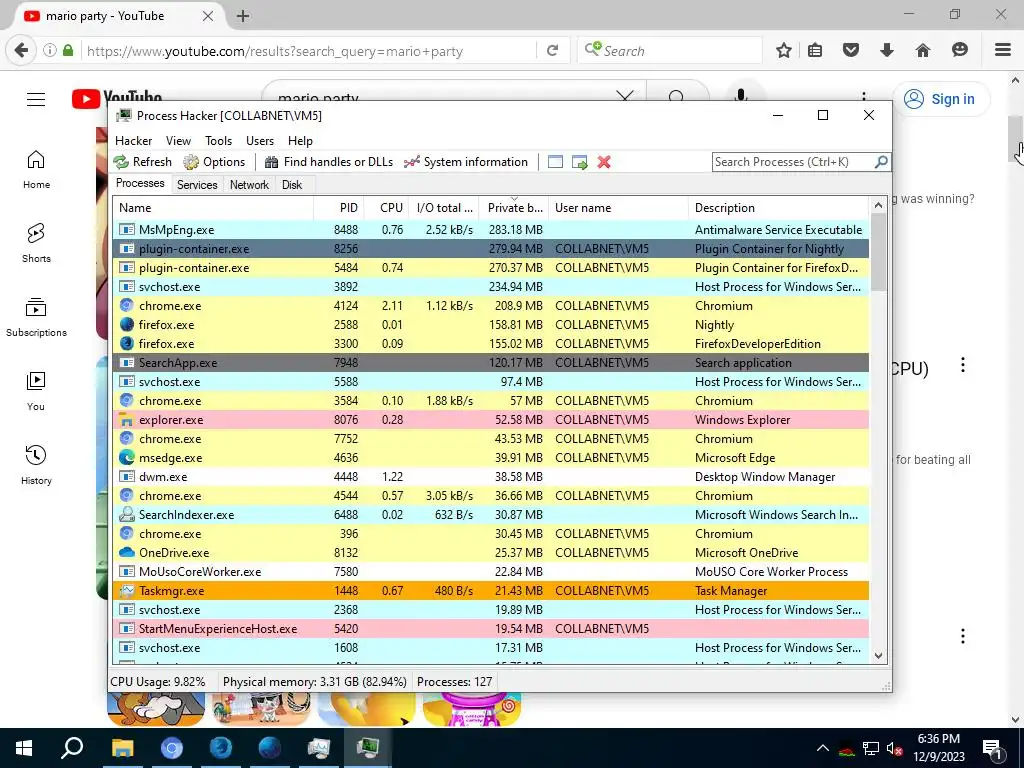Select the dwm.exe process row
The image size is (1024, 768).
tap(490, 477)
